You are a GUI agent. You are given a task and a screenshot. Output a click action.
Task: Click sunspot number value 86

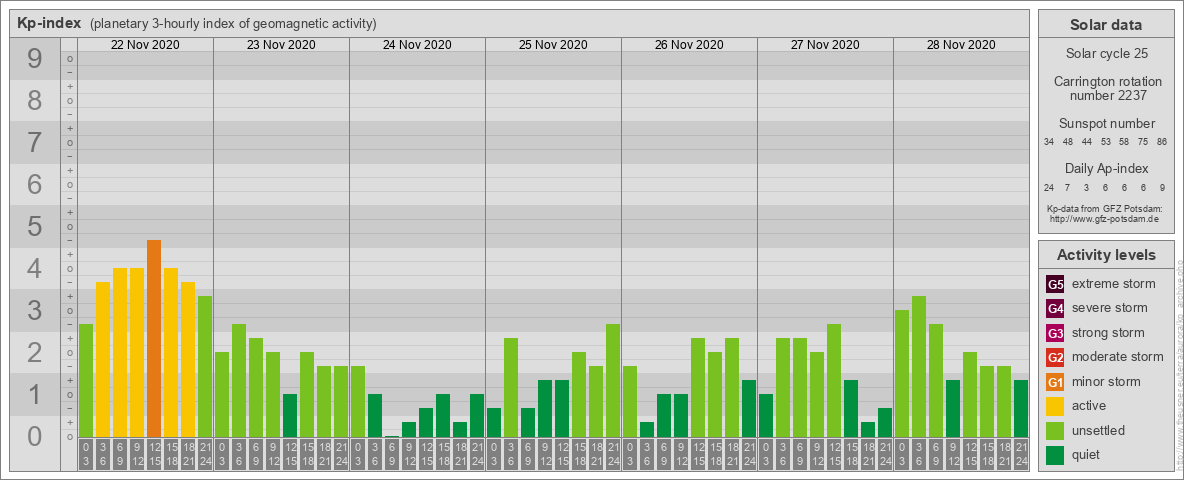[x=1163, y=142]
